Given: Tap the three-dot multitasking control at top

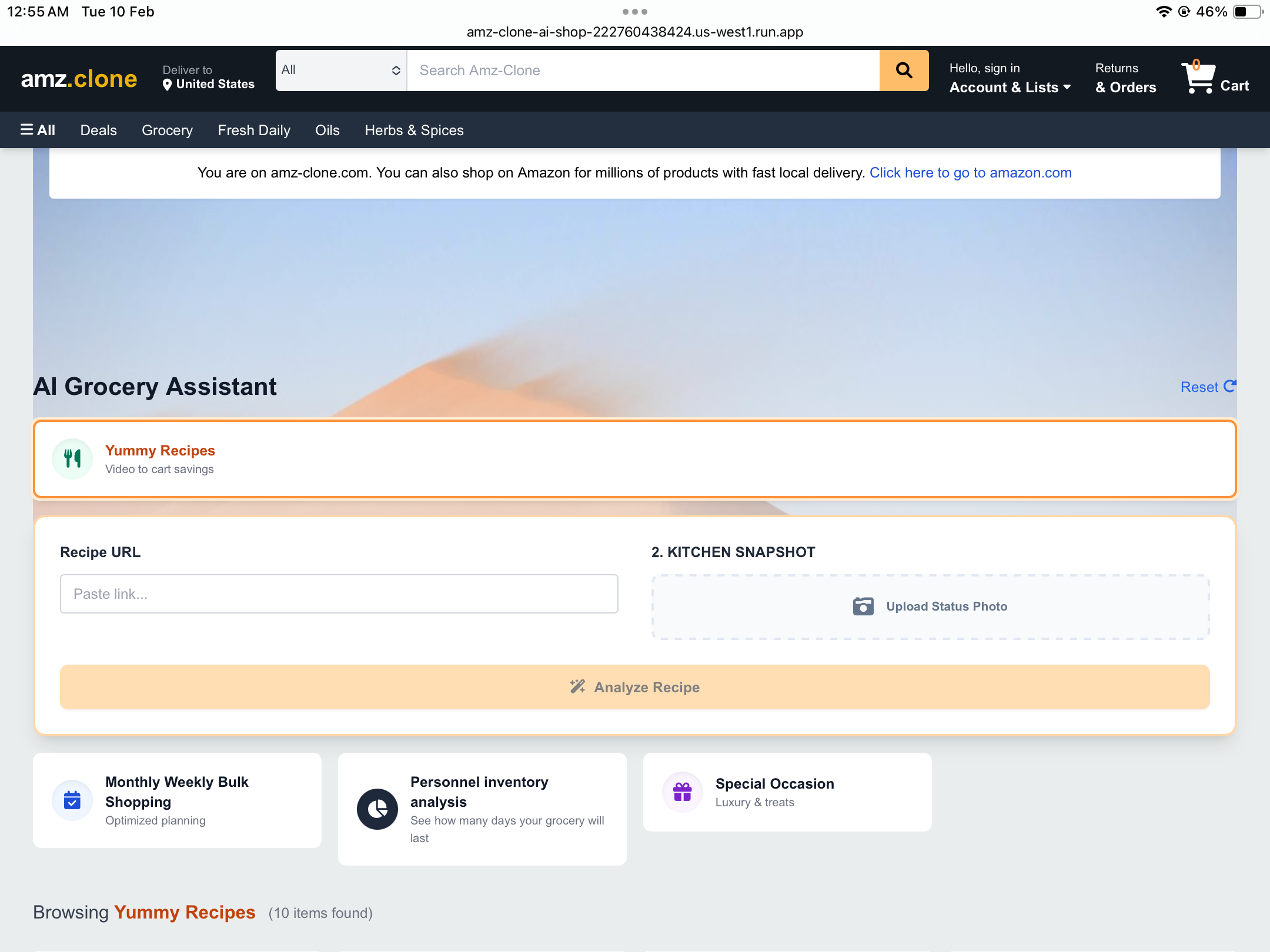Looking at the screenshot, I should coord(634,12).
